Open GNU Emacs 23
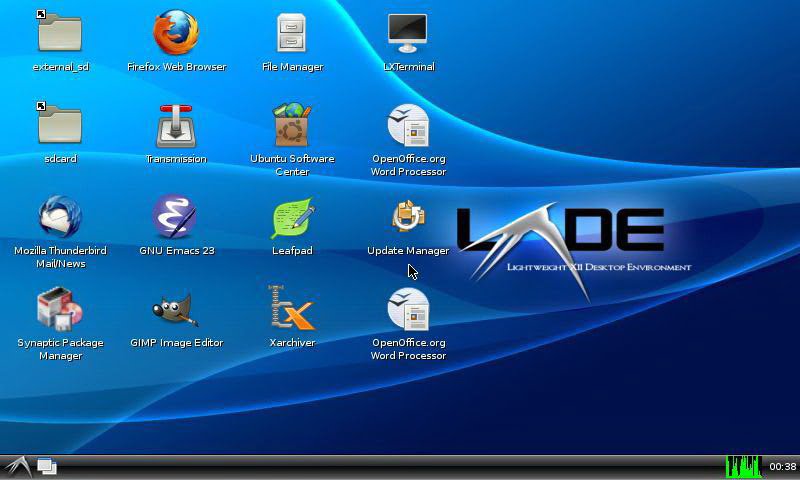Image resolution: width=800 pixels, height=480 pixels. 175,216
